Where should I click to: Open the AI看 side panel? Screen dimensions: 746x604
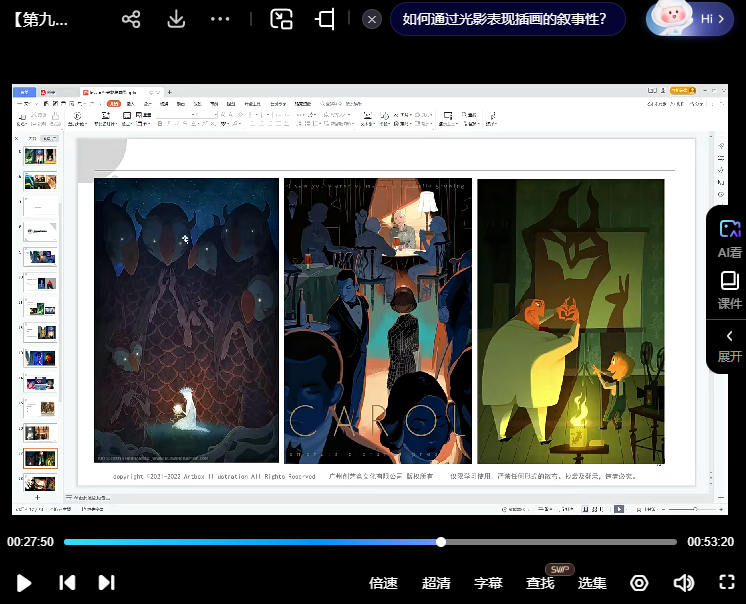(x=729, y=239)
